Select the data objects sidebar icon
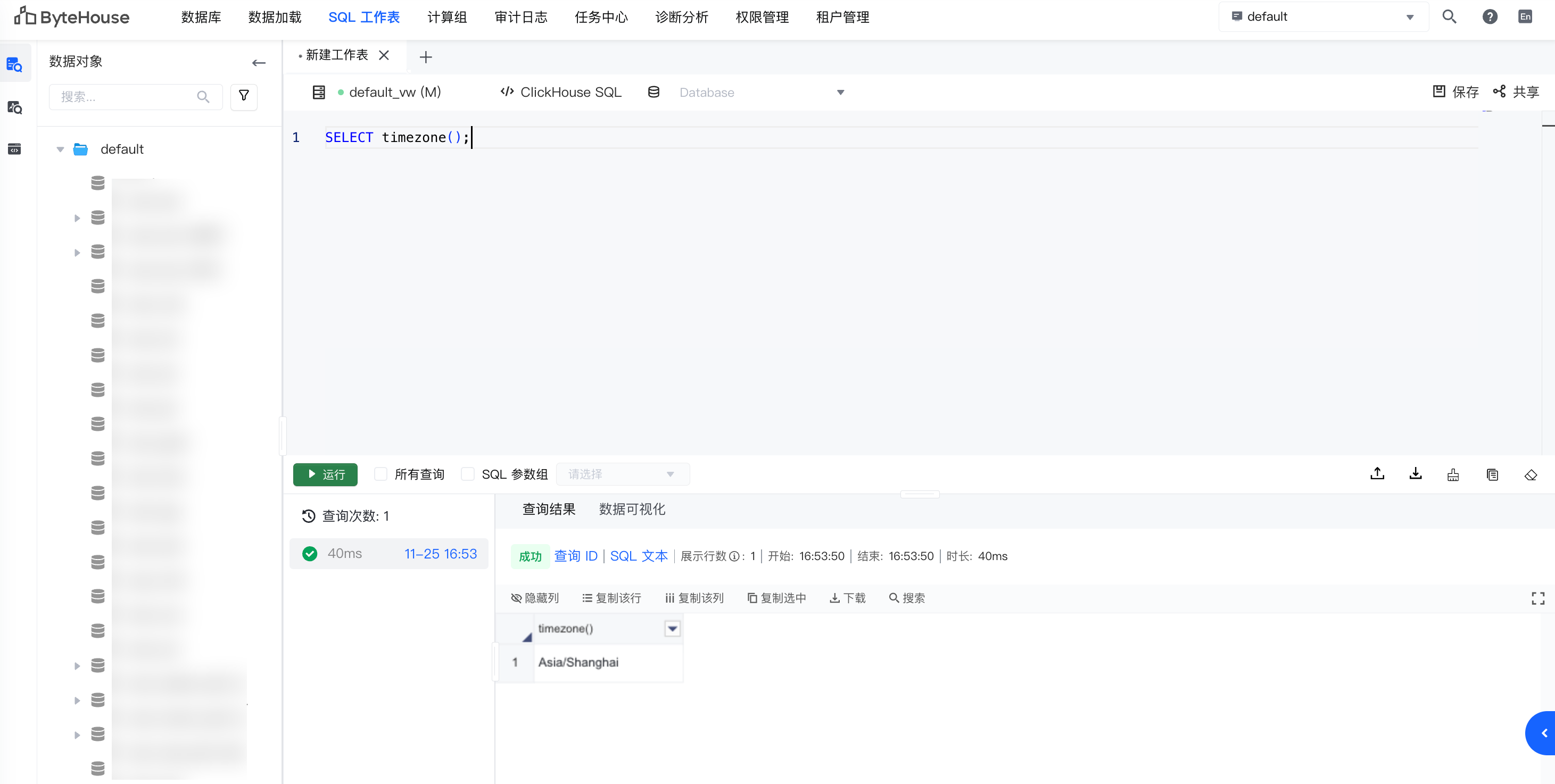The width and height of the screenshot is (1555, 784). pos(14,64)
